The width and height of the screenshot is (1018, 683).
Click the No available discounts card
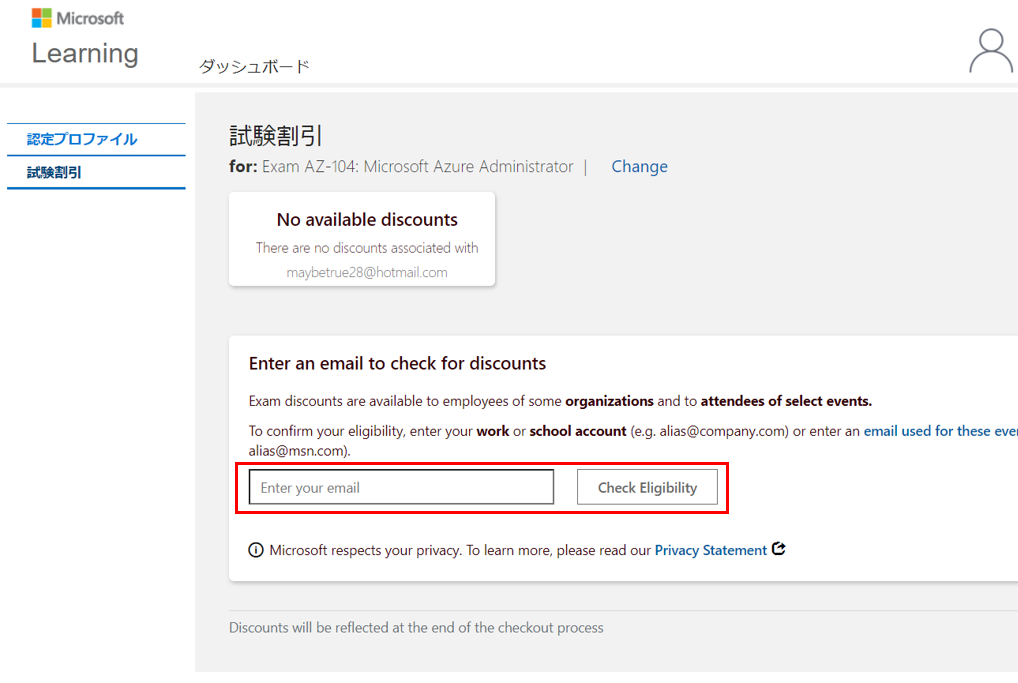coord(362,239)
